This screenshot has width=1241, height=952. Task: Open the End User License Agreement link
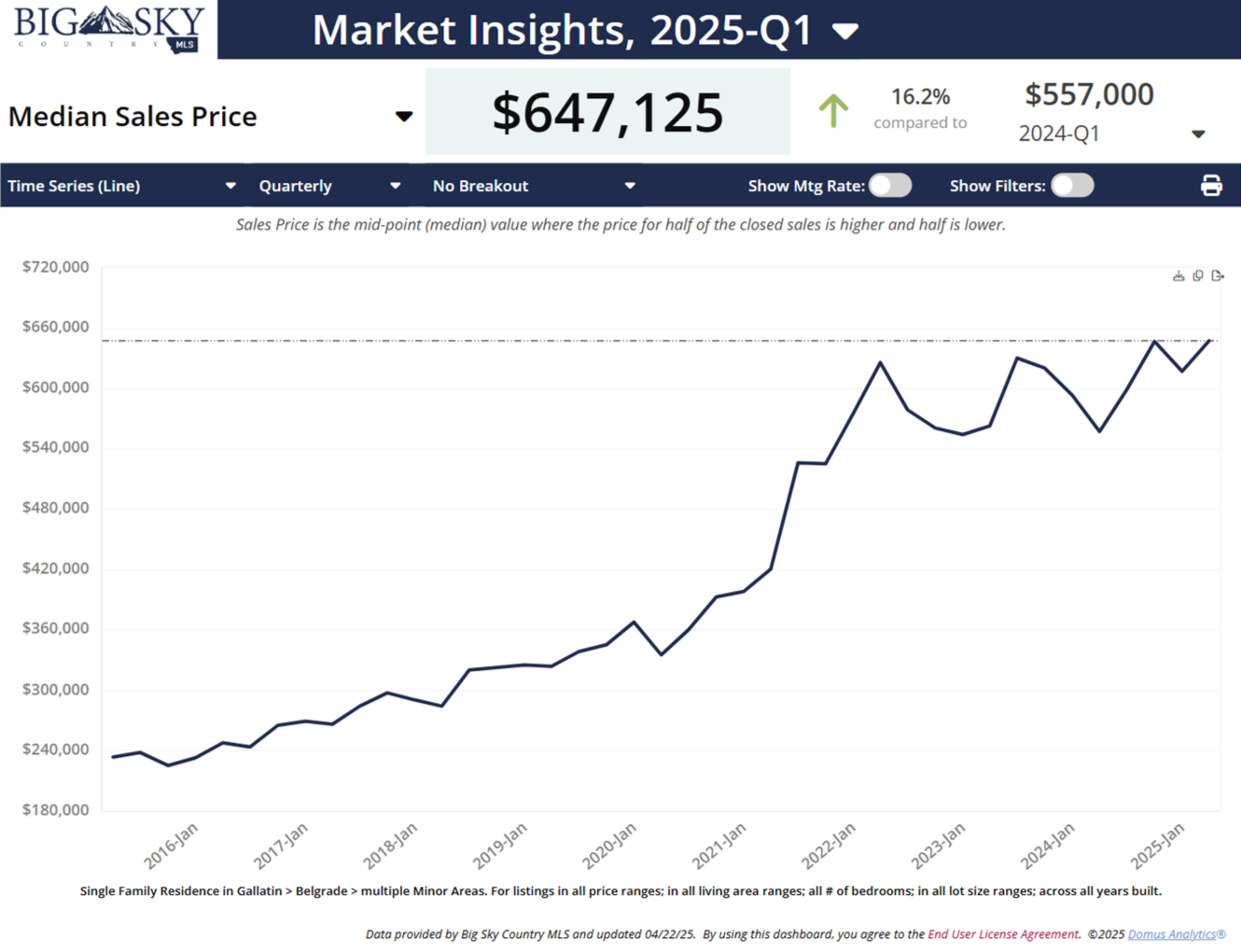[x=1003, y=934]
